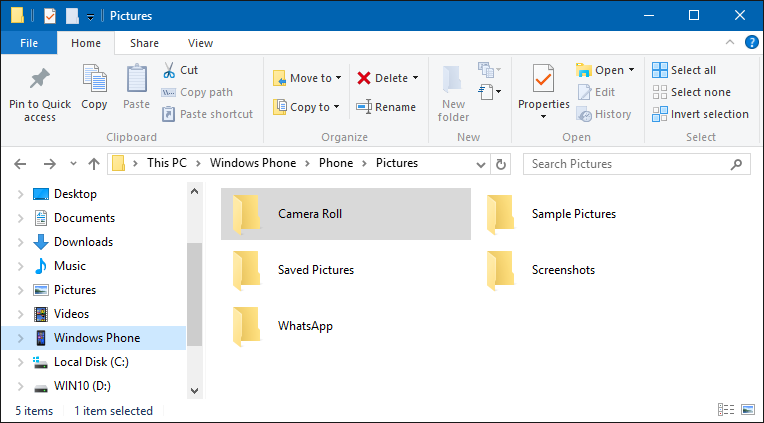Screen dimensions: 764x423
Task: Expand the Desktop tree node
Action: tap(20, 194)
